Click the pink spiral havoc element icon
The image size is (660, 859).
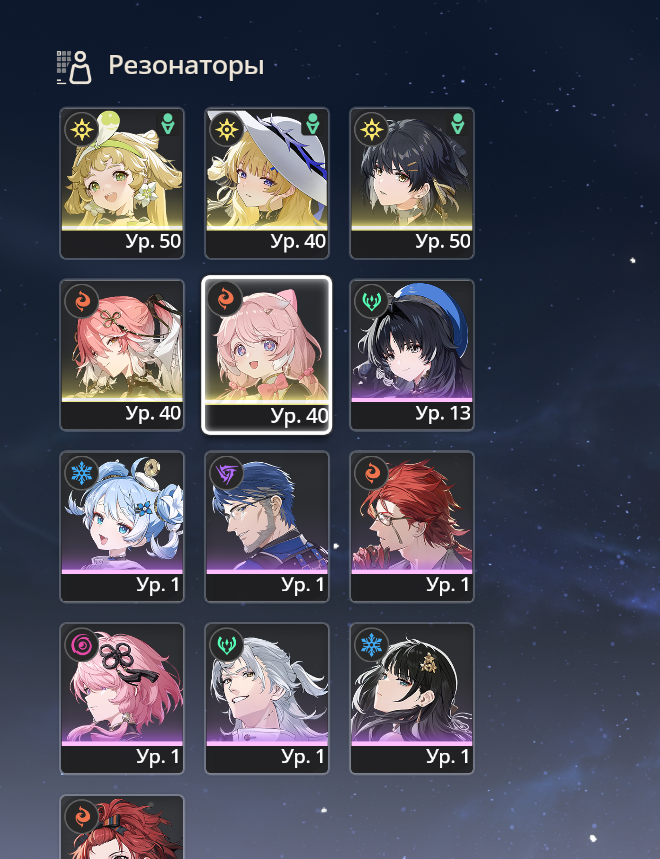click(82, 645)
